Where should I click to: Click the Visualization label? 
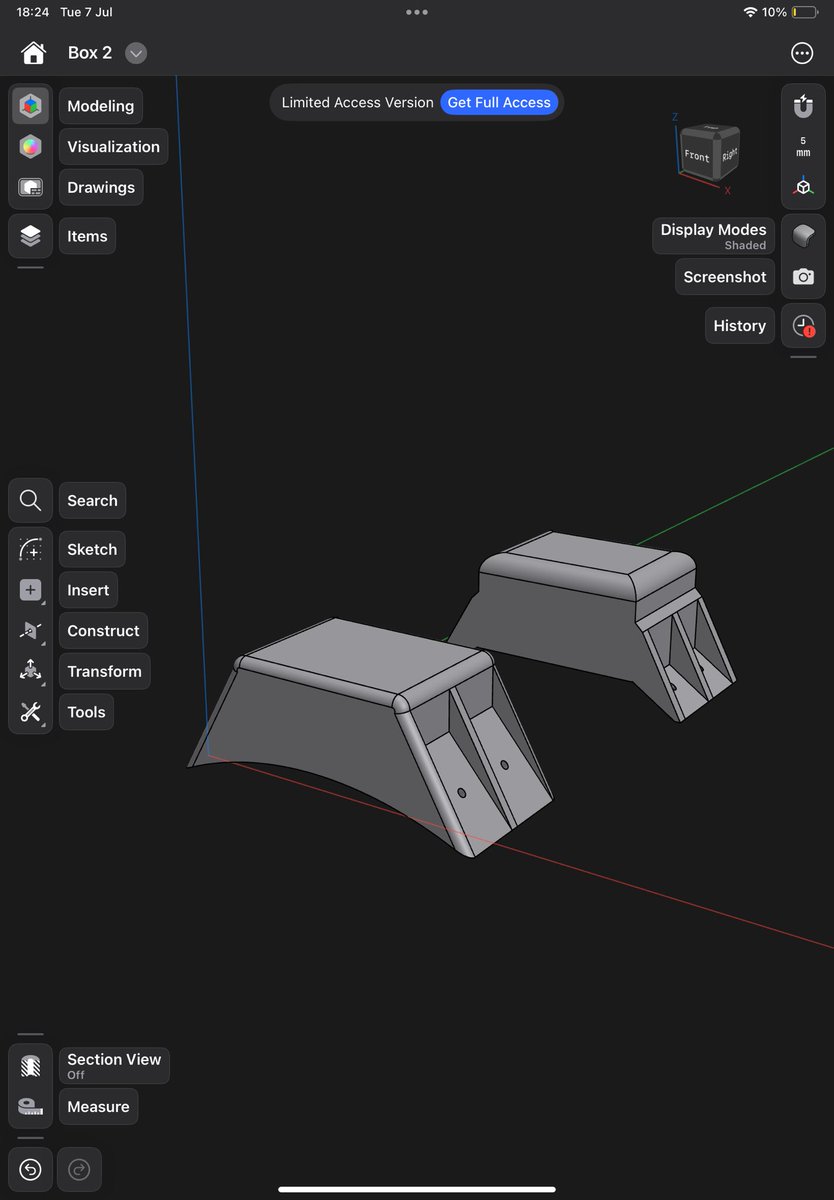click(x=113, y=146)
